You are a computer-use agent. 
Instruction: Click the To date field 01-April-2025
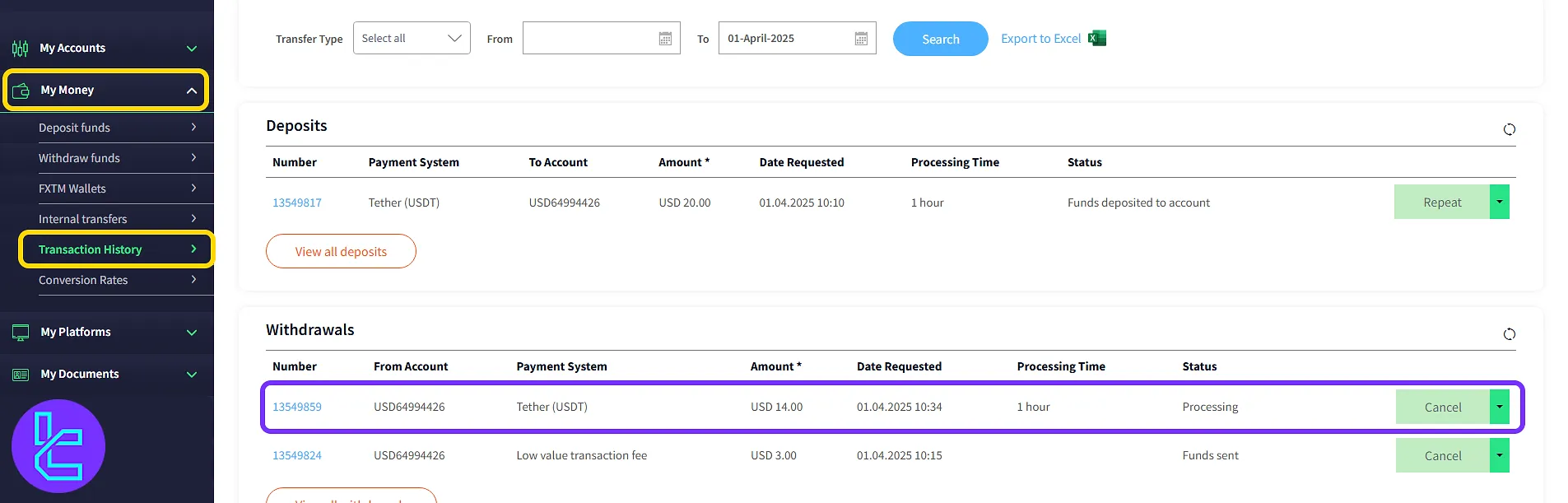click(x=797, y=38)
